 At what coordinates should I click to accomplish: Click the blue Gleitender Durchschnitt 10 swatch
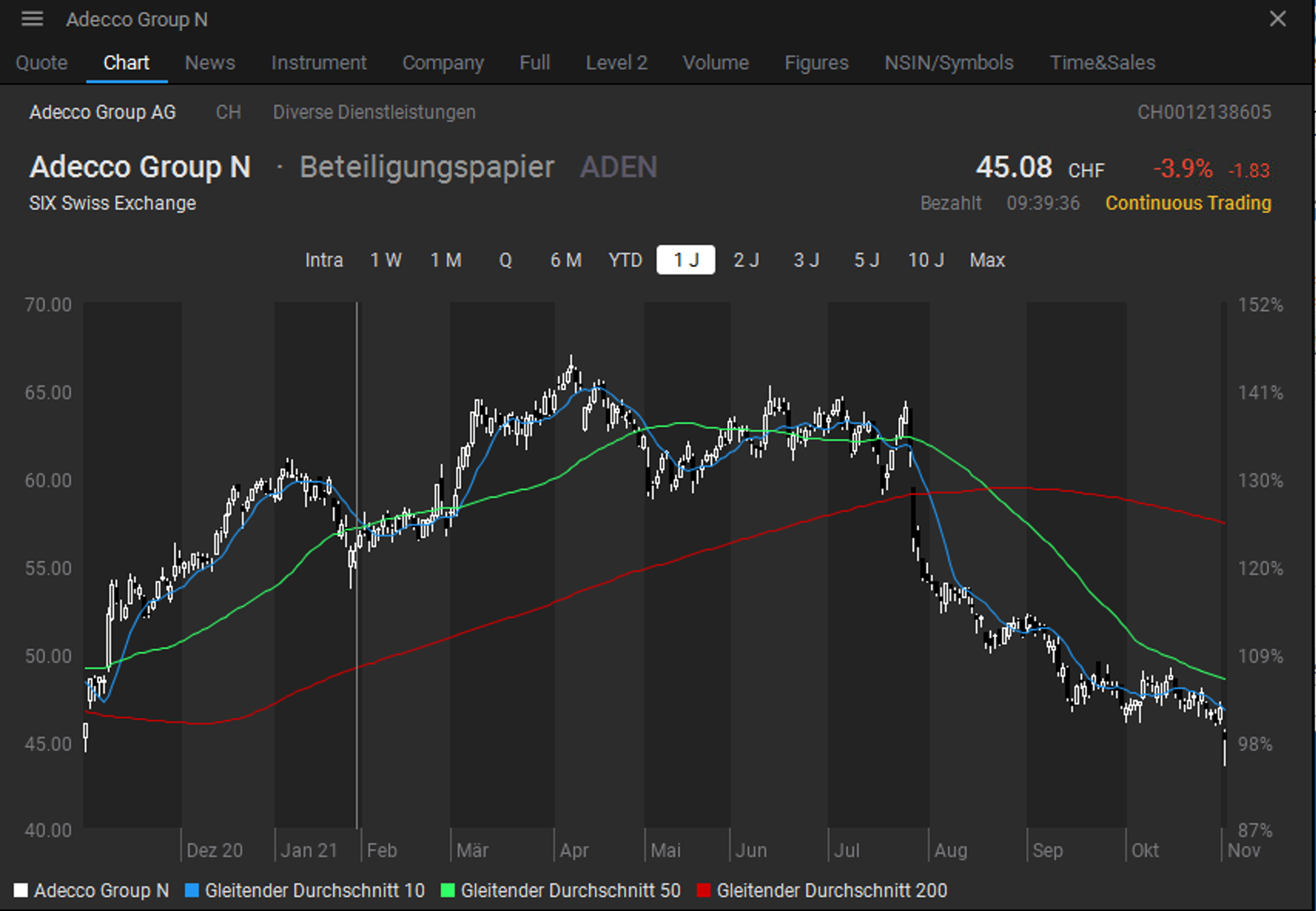(192, 890)
